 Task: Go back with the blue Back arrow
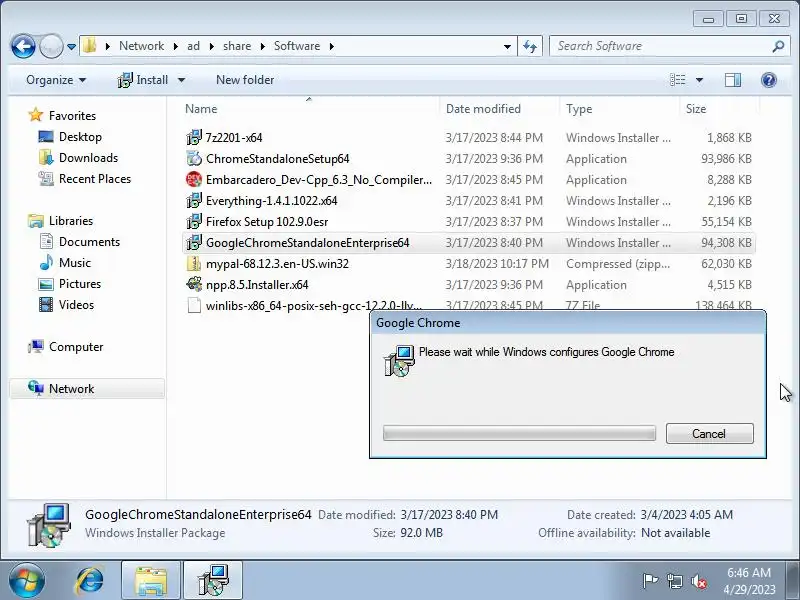(x=23, y=46)
